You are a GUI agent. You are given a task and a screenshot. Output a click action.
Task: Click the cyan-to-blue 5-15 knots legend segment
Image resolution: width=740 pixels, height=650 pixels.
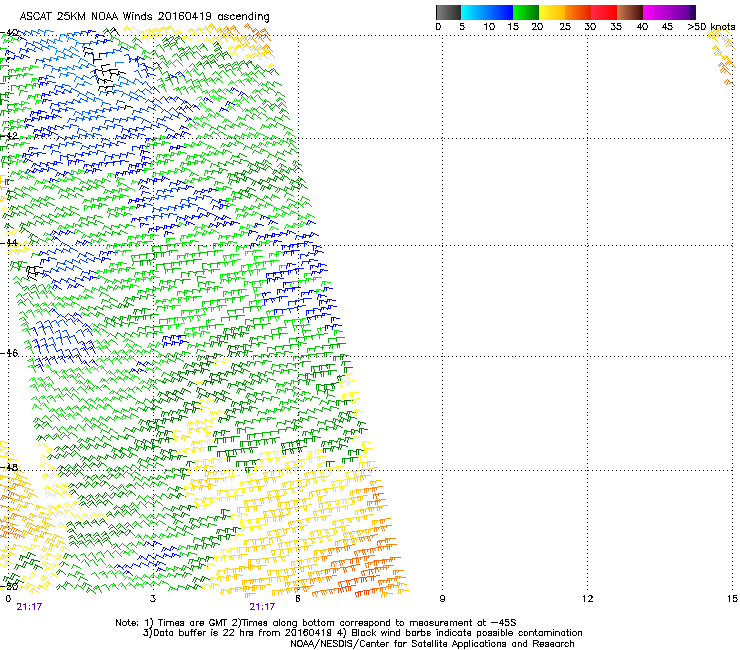pos(486,12)
